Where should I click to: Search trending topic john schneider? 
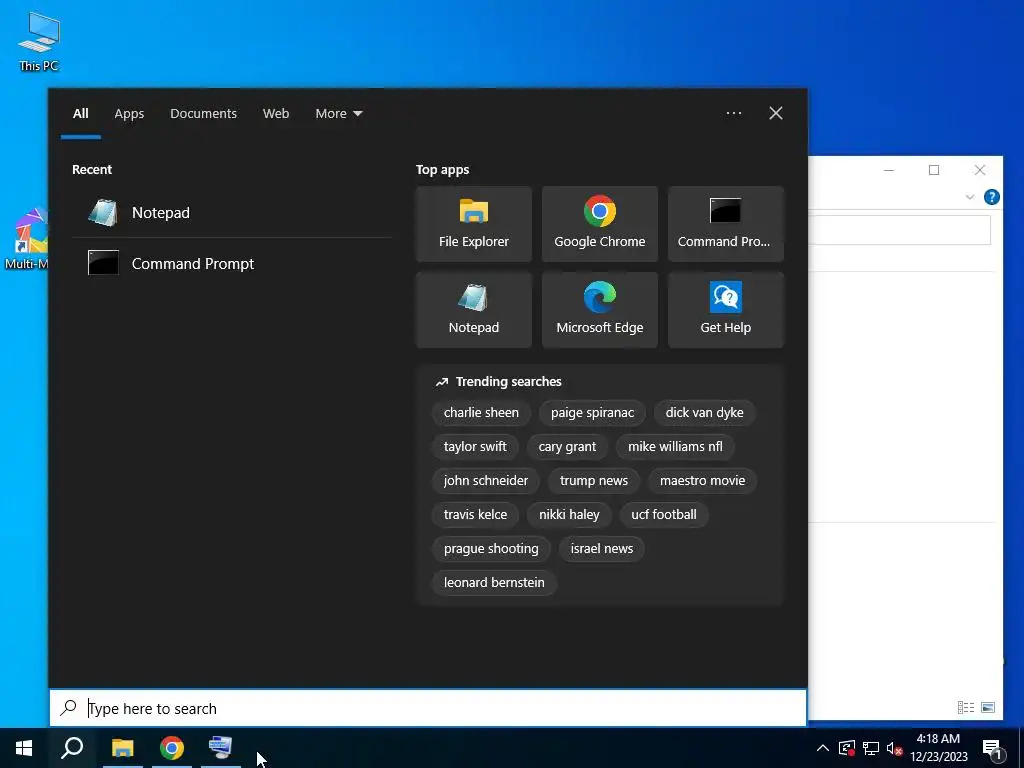click(x=486, y=480)
